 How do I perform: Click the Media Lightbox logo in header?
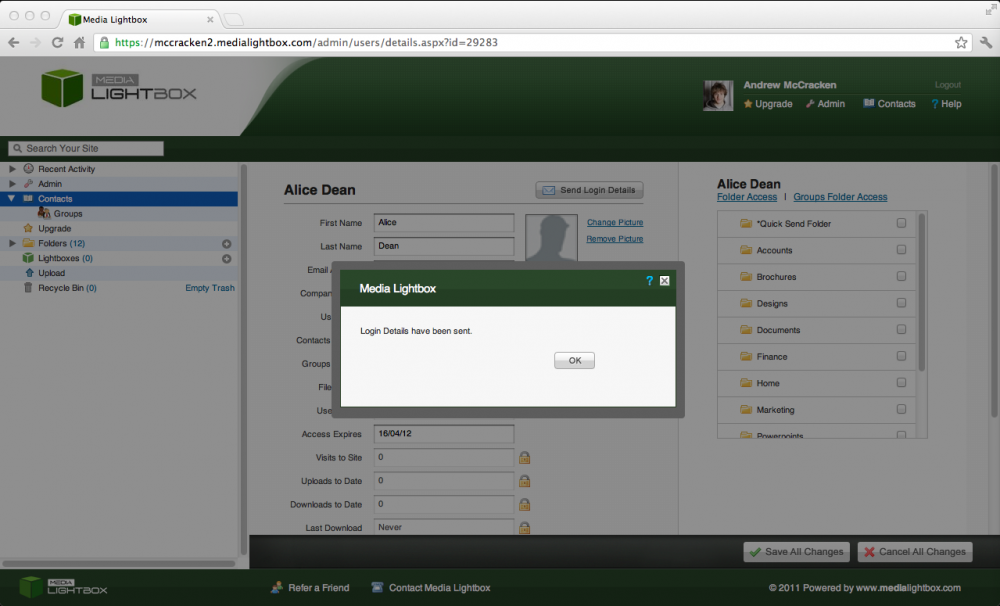pyautogui.click(x=119, y=89)
